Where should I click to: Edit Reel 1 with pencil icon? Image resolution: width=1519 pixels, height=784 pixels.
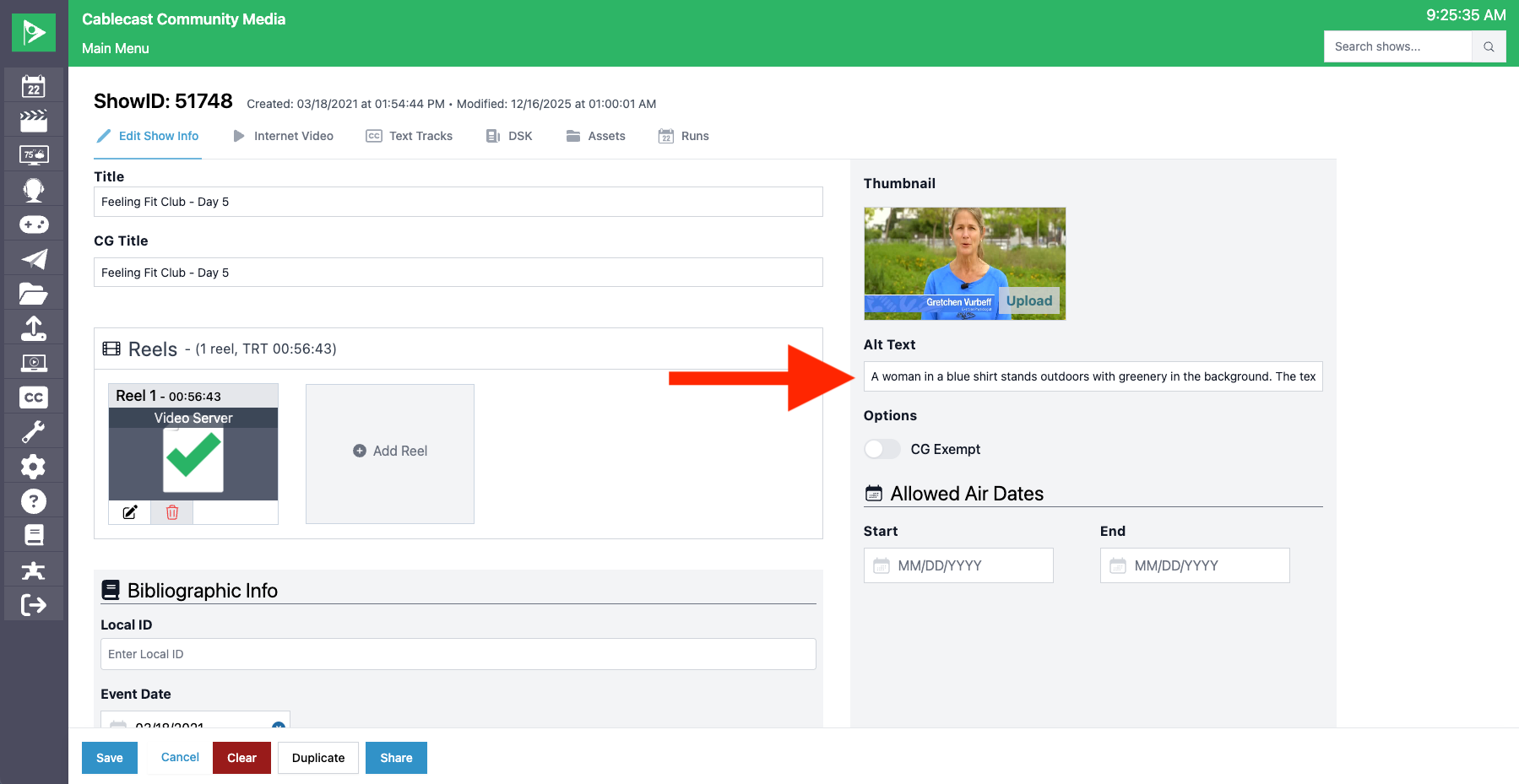[x=130, y=512]
